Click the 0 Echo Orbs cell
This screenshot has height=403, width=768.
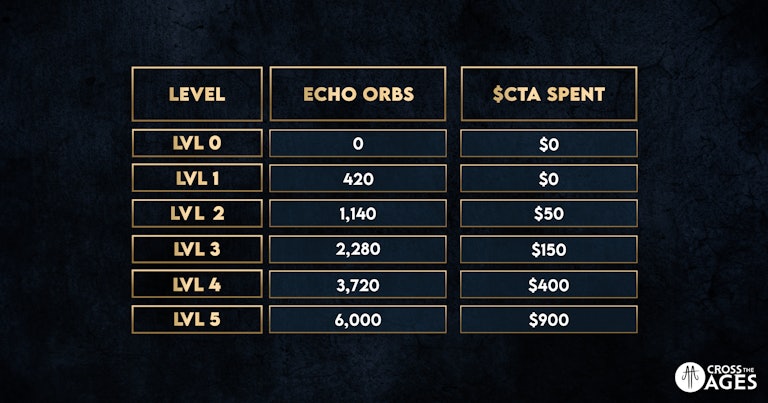pos(358,143)
